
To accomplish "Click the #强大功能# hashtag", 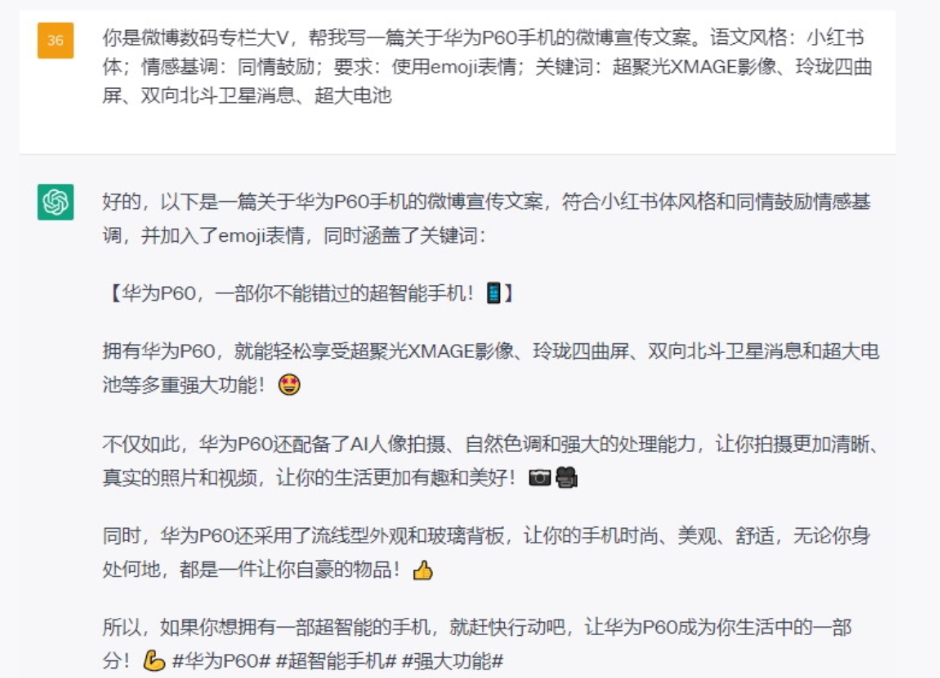I will pos(452,661).
